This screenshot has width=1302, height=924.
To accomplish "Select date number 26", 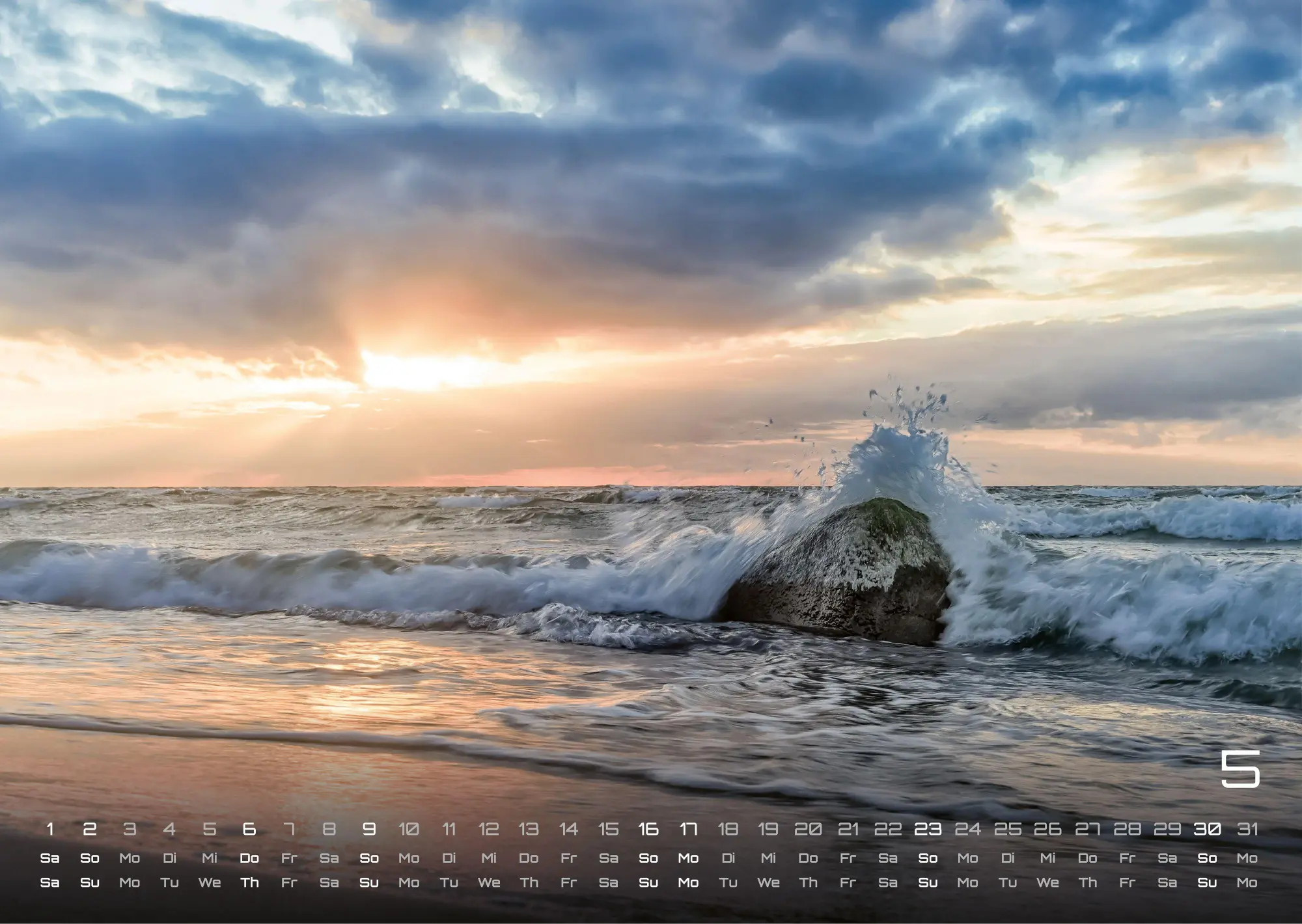I will click(1047, 829).
